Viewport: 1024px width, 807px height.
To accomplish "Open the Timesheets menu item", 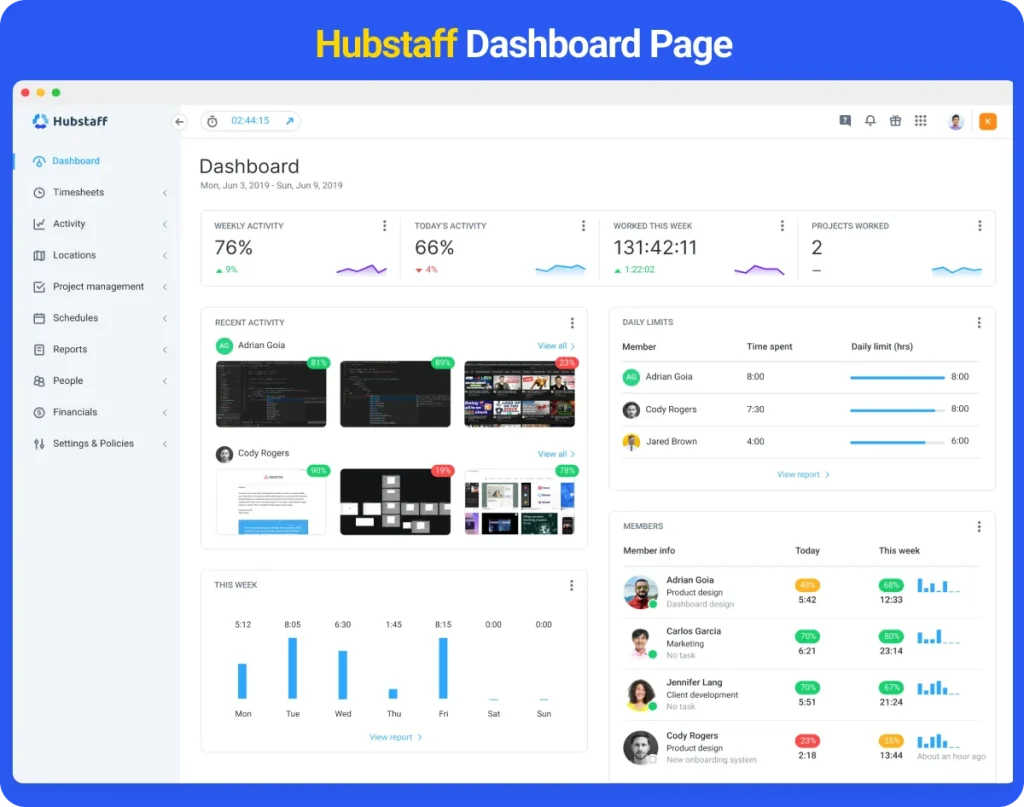I will point(78,192).
